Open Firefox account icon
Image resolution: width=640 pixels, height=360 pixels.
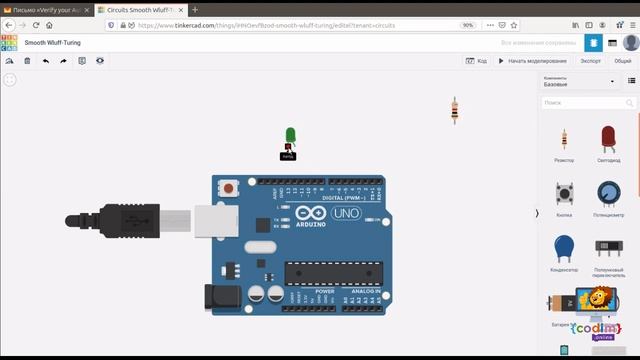(x=602, y=25)
